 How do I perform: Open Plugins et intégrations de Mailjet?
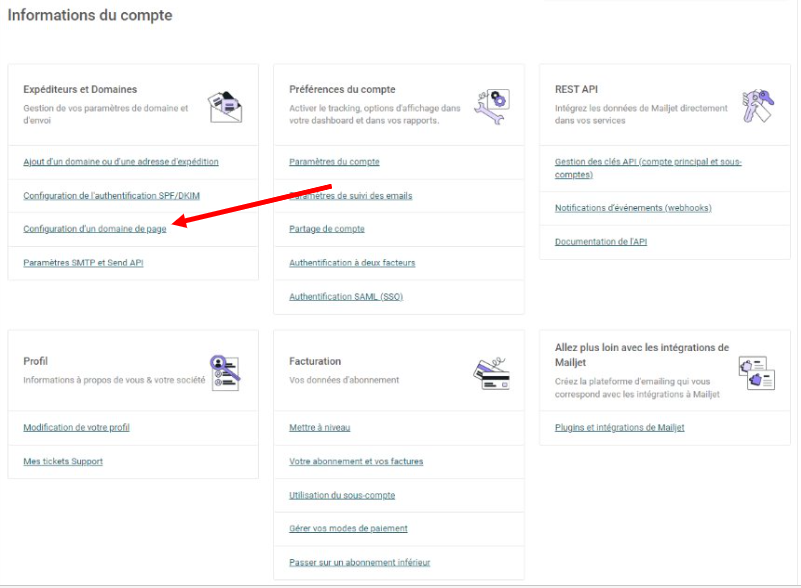point(619,428)
